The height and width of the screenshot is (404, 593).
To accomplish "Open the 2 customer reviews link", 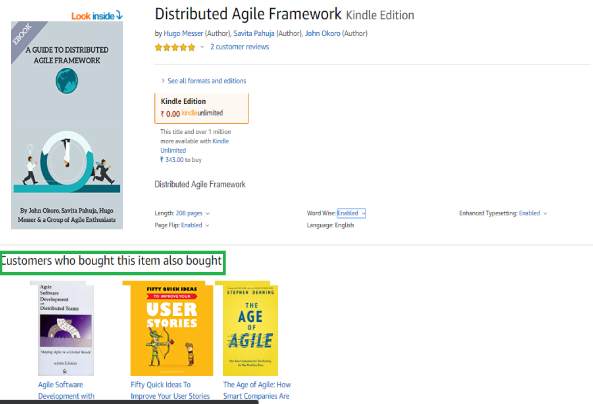I will click(239, 47).
